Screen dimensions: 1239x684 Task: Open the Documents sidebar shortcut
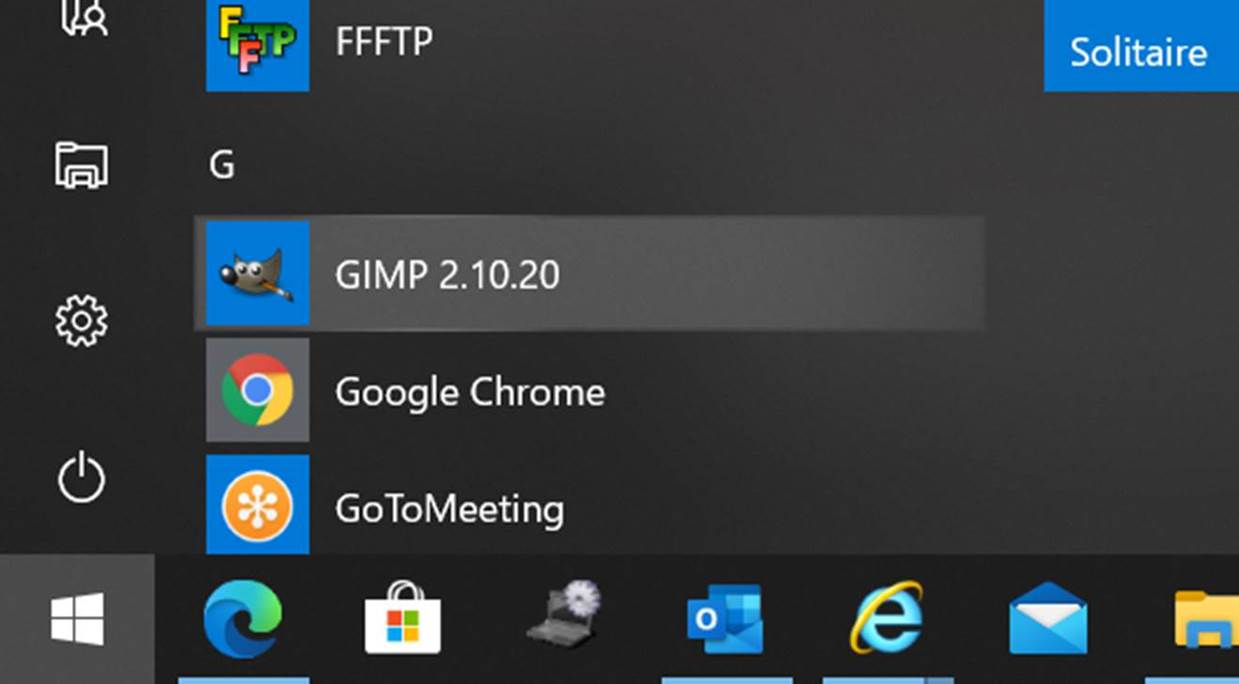81,164
